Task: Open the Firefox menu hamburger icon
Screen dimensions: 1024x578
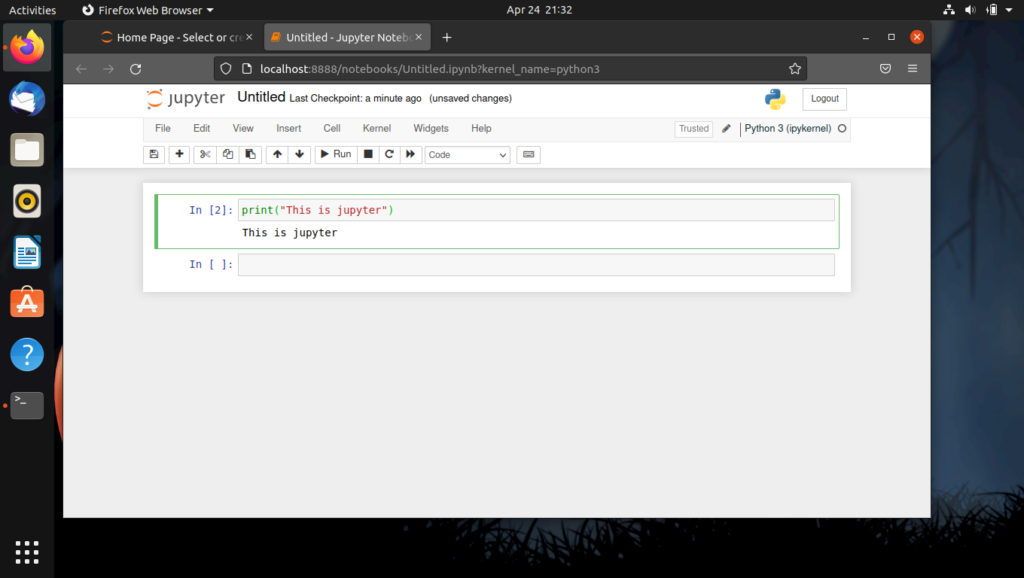Action: 912,69
